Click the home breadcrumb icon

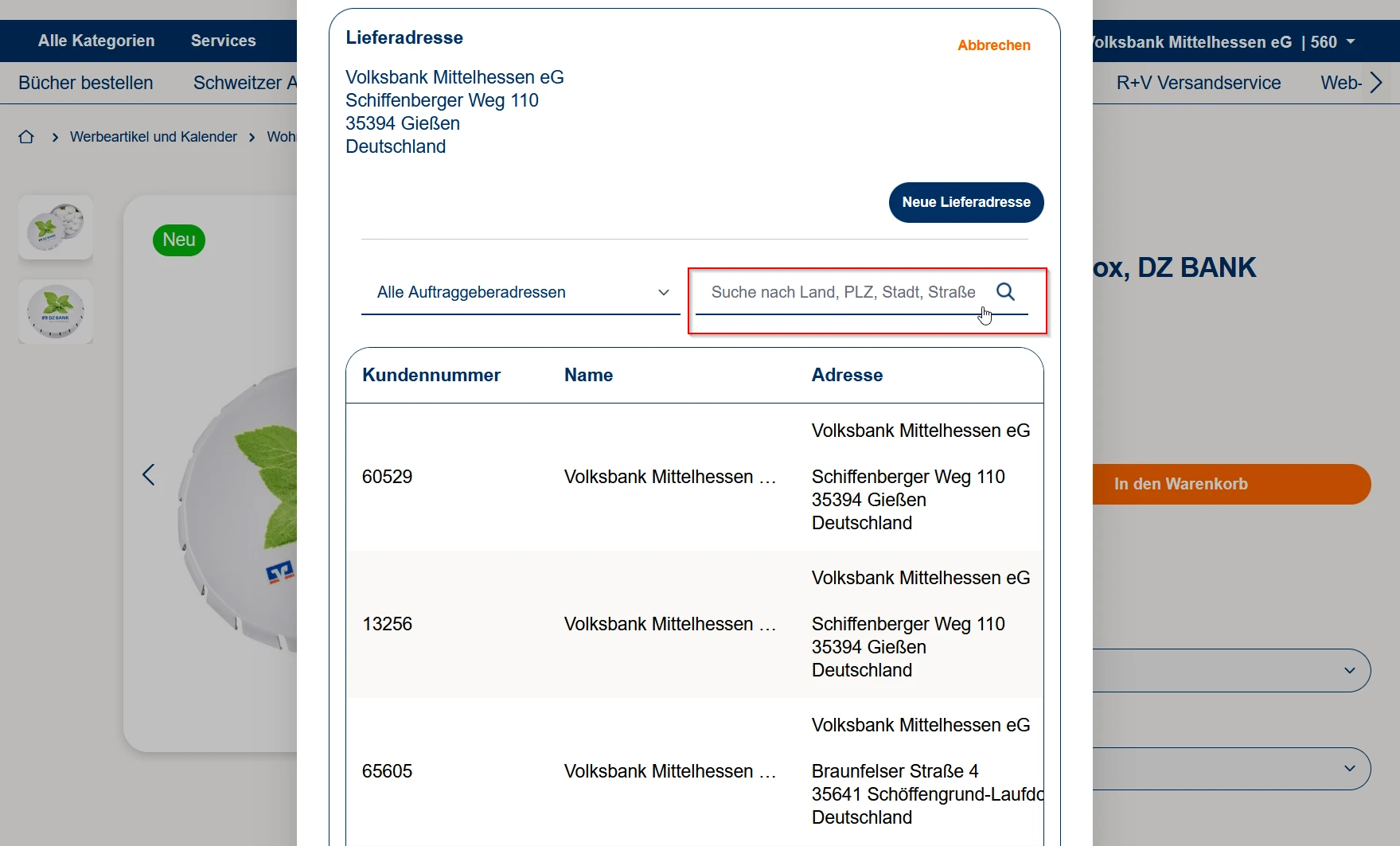pos(26,137)
